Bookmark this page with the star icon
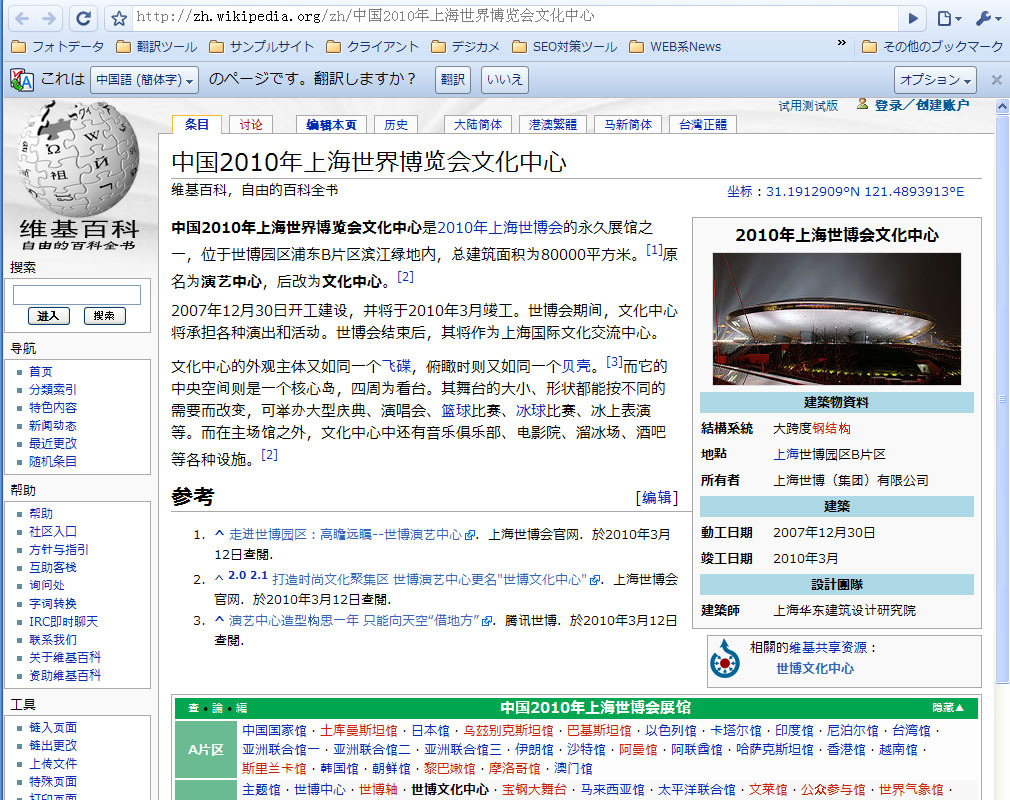The image size is (1010, 800). (119, 18)
